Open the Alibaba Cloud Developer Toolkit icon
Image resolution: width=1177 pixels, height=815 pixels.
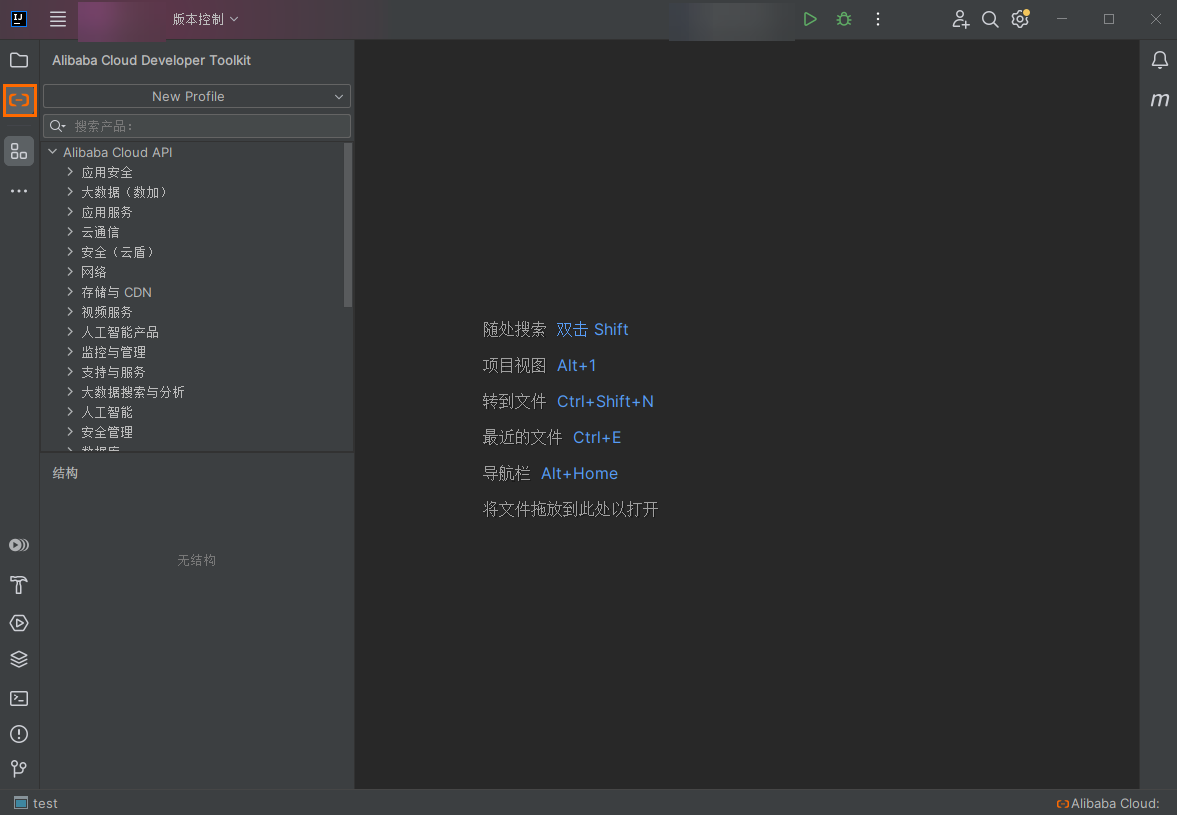[20, 100]
